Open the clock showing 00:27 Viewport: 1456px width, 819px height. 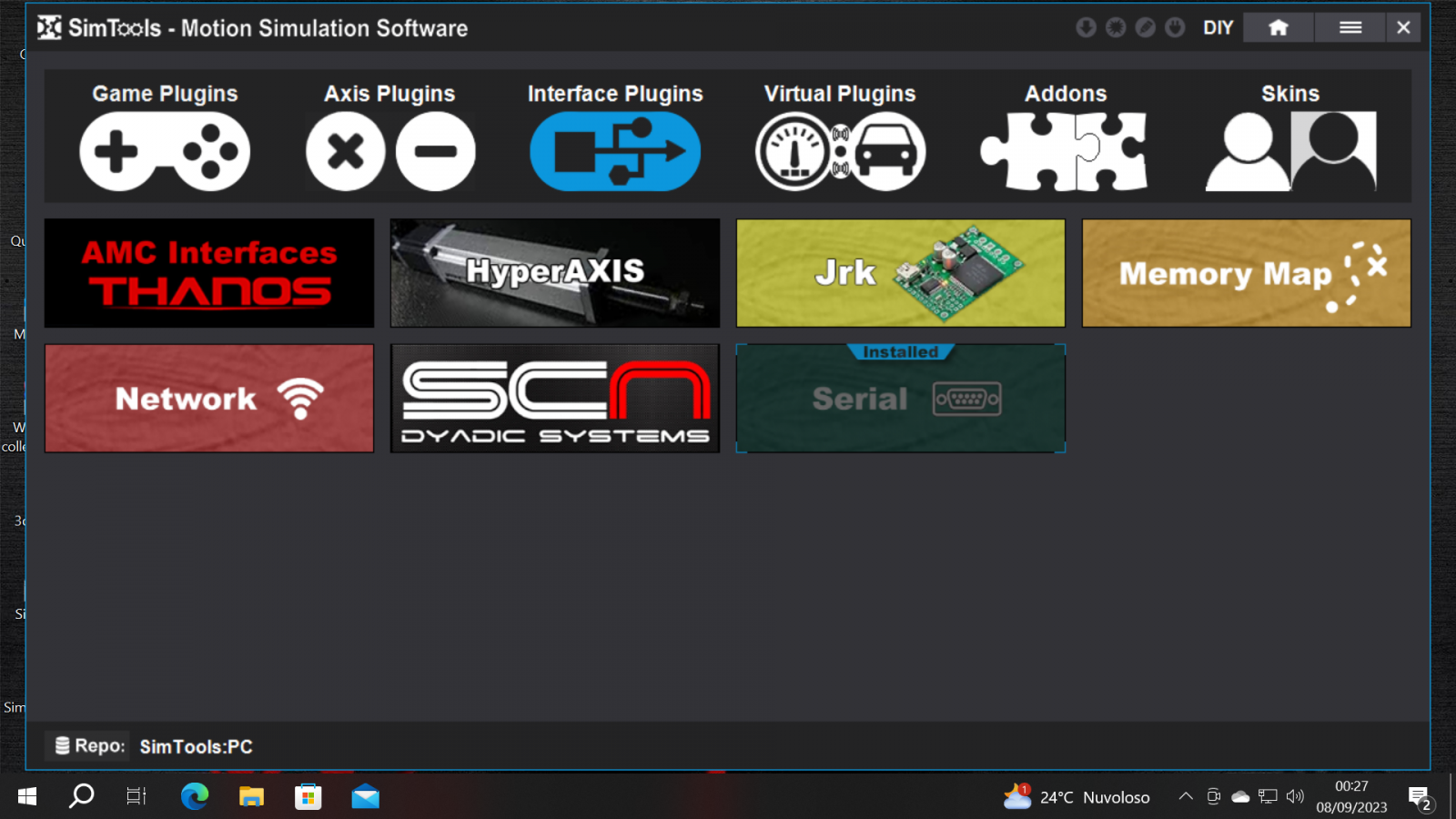click(1351, 797)
